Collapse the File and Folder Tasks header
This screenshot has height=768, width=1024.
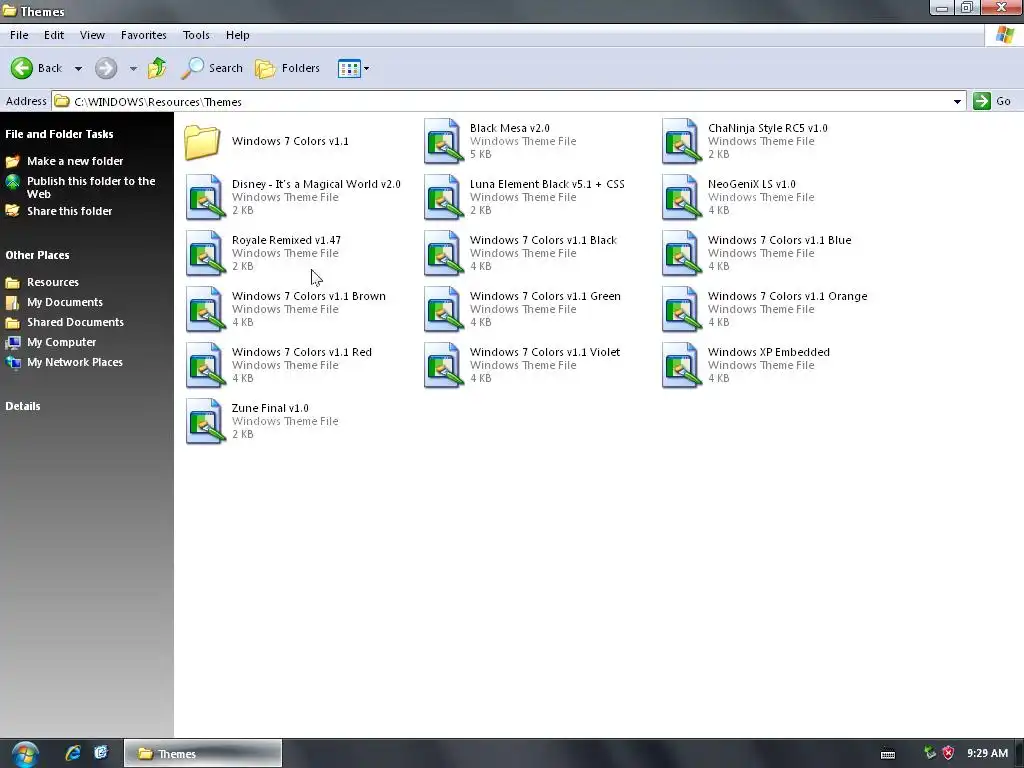pyautogui.click(x=59, y=134)
